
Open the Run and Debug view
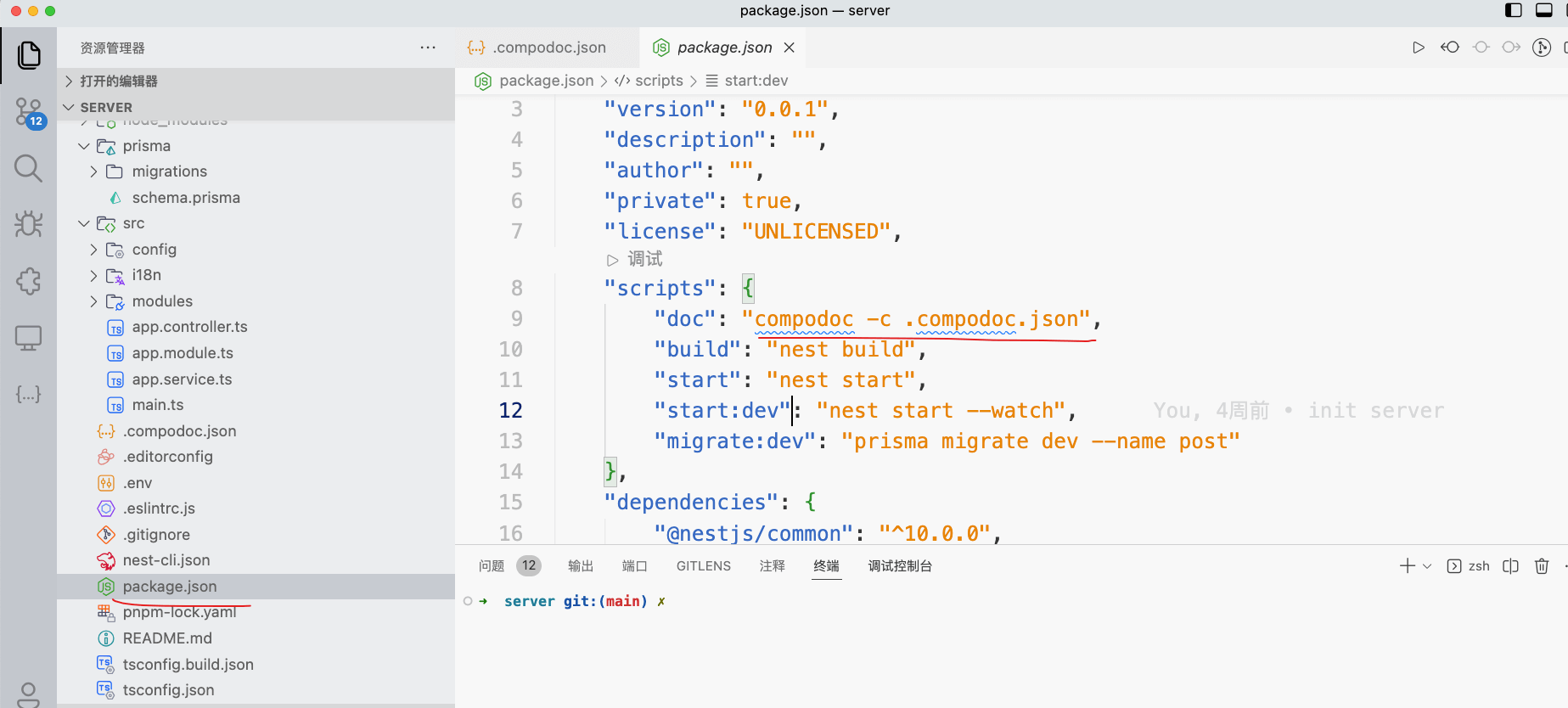click(28, 224)
